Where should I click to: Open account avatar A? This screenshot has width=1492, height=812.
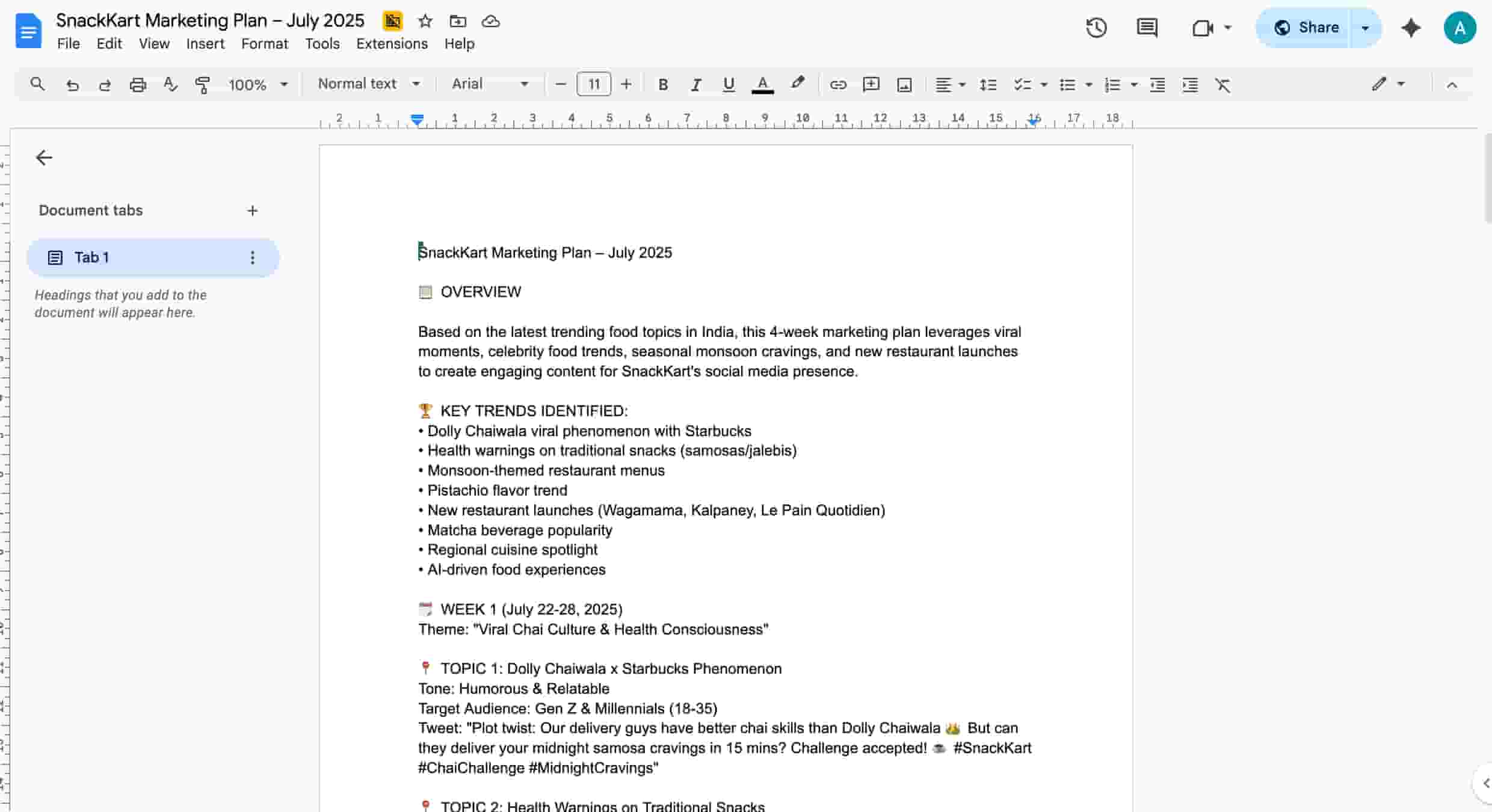1460,28
